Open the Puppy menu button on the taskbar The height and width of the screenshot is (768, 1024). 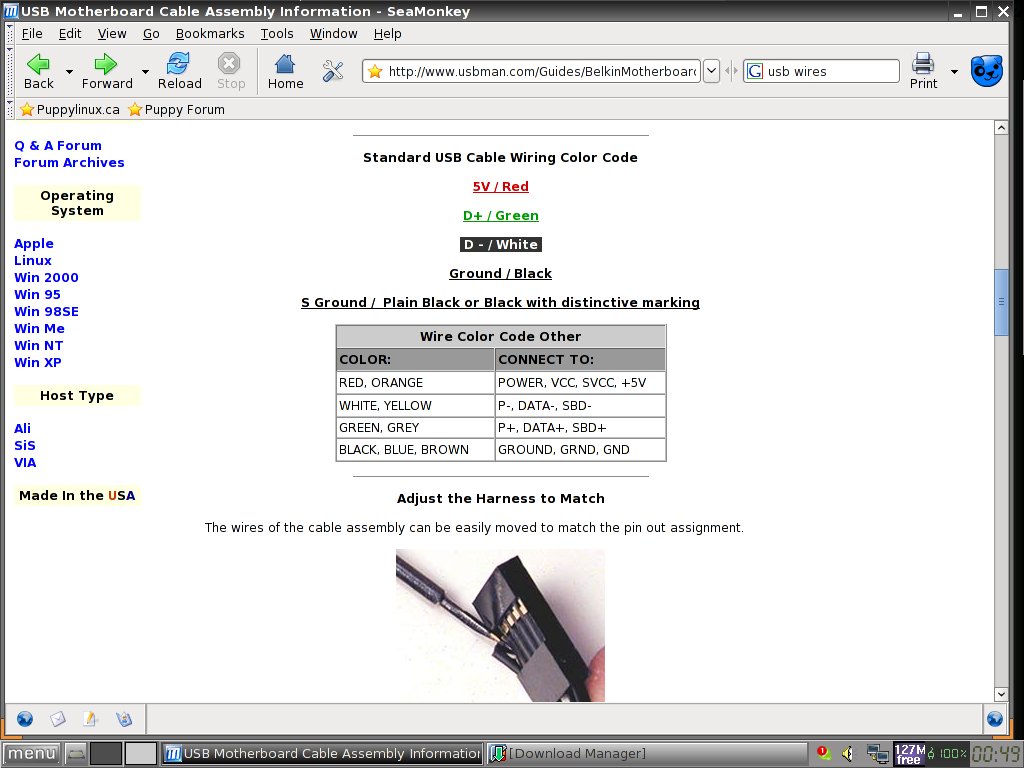pos(31,754)
